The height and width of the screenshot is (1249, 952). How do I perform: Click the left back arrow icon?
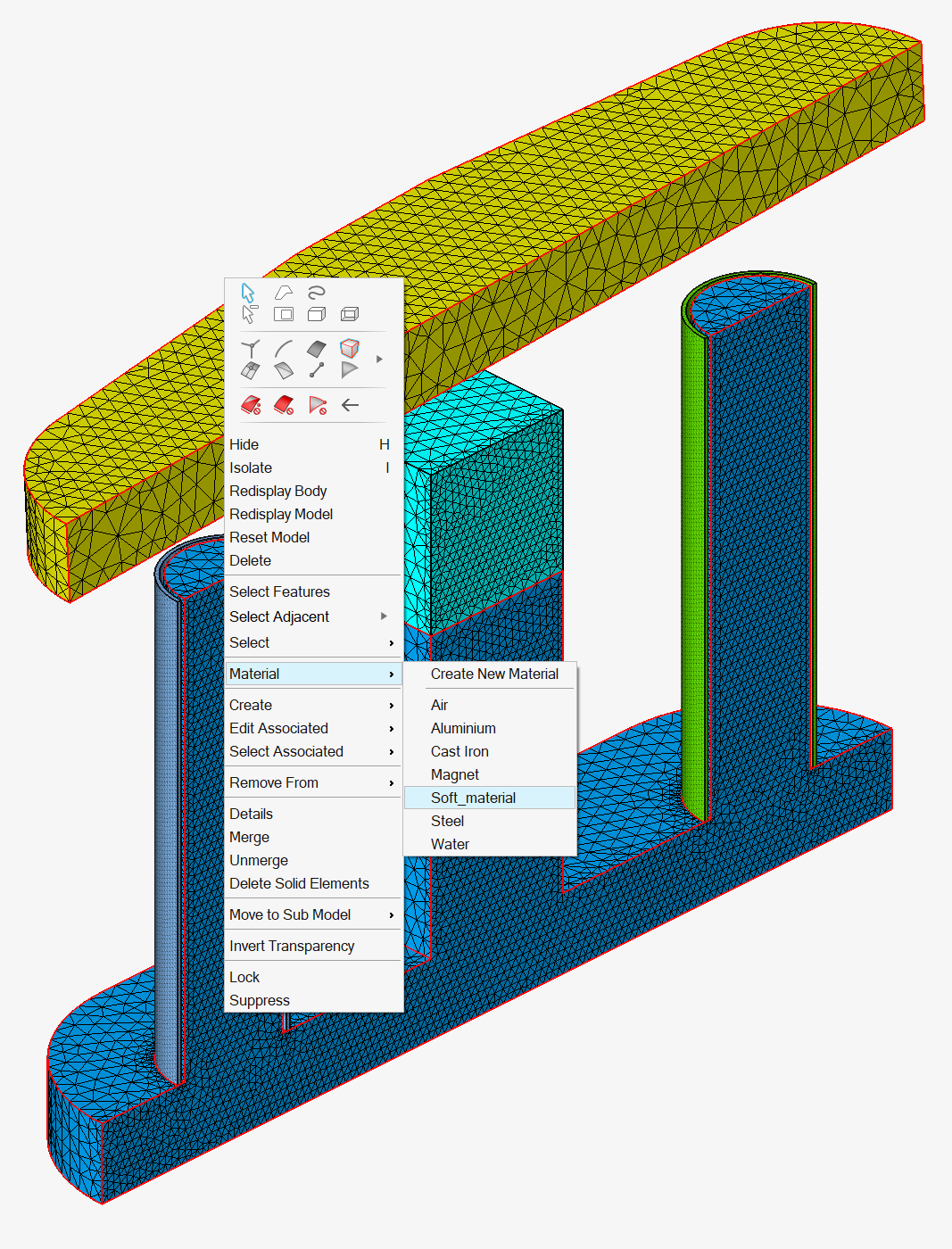(350, 405)
